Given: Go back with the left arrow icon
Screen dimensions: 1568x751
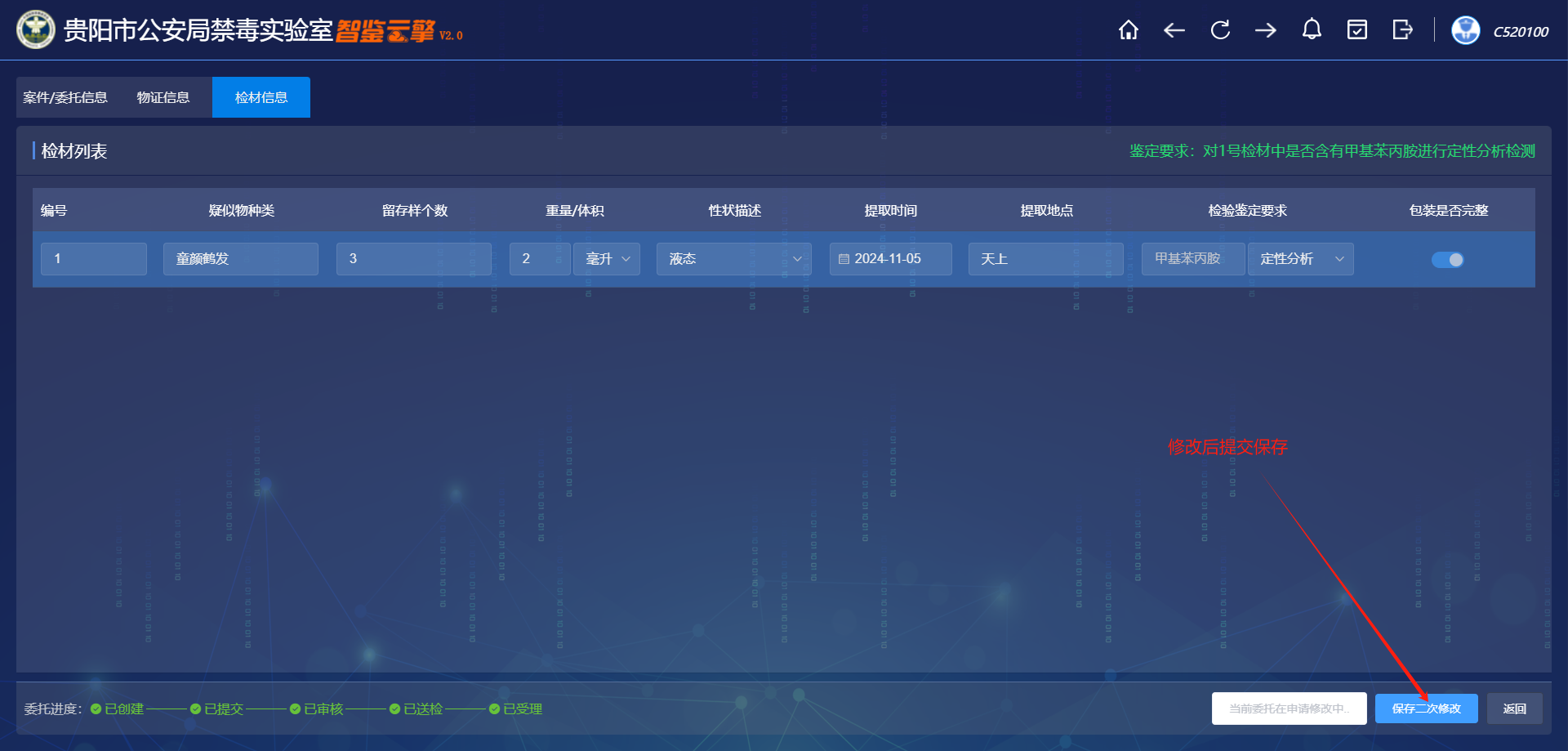Looking at the screenshot, I should [x=1174, y=30].
